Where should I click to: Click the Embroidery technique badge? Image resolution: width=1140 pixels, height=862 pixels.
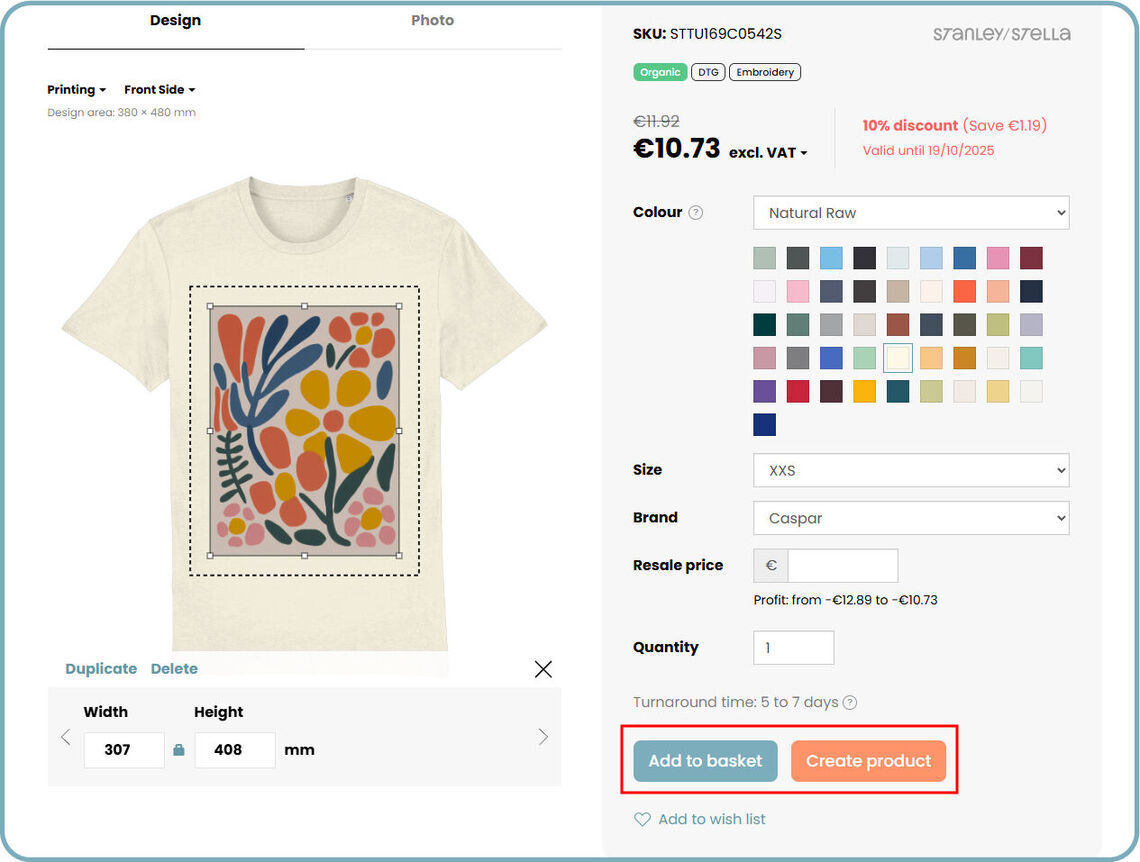[x=765, y=72]
